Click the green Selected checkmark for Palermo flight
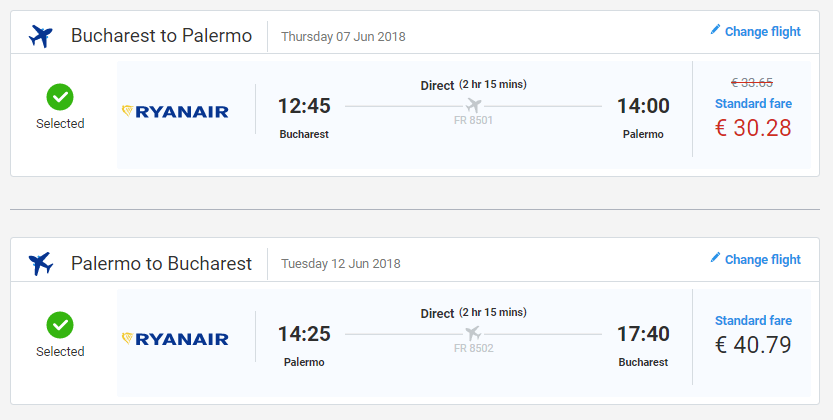833x420 pixels. [x=60, y=325]
